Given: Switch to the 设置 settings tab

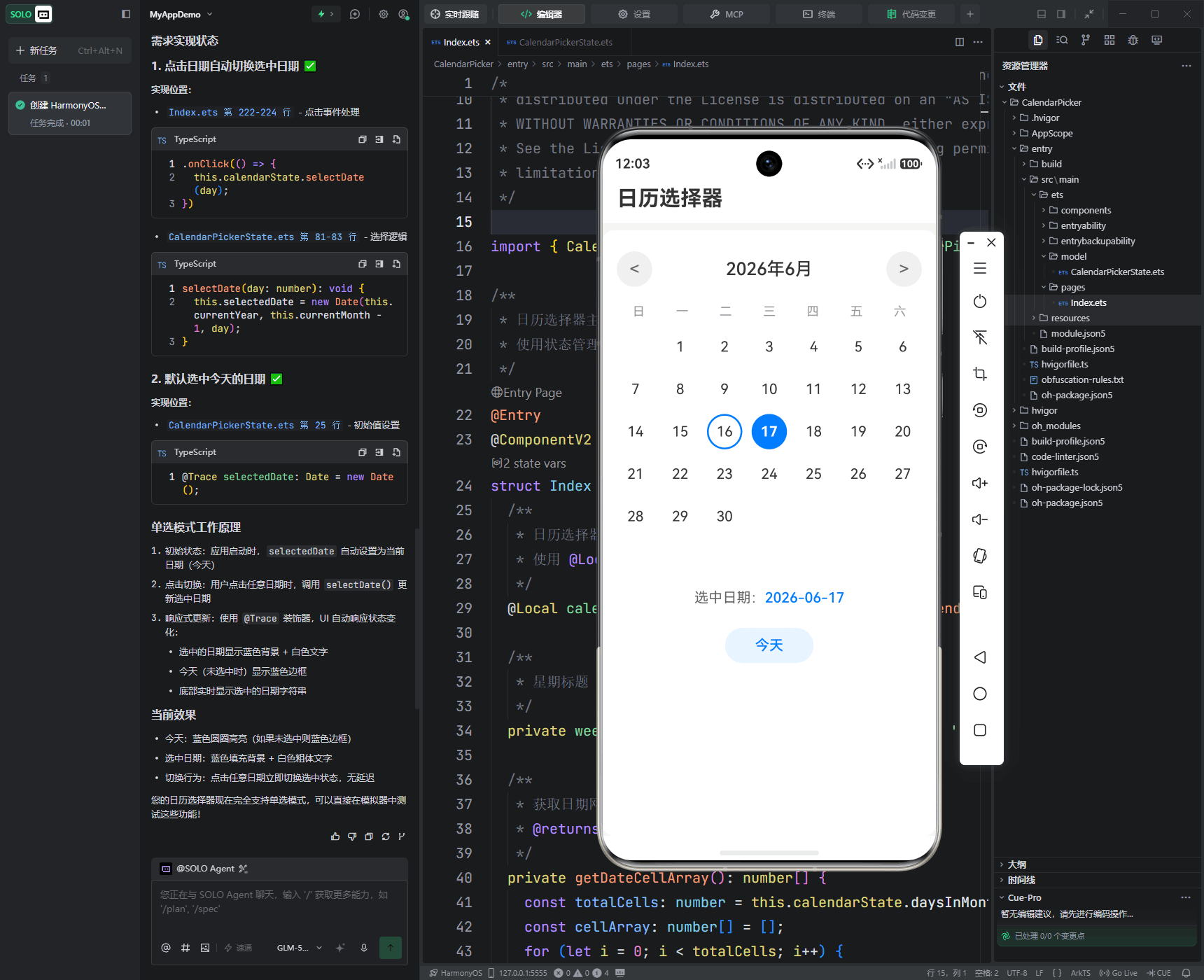Looking at the screenshot, I should coord(634,14).
